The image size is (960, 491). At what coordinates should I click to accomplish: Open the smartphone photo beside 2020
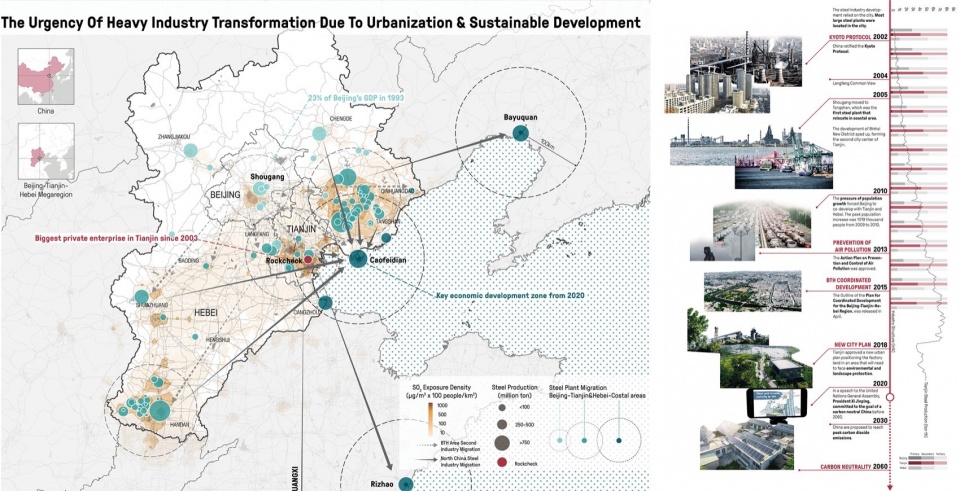click(776, 404)
